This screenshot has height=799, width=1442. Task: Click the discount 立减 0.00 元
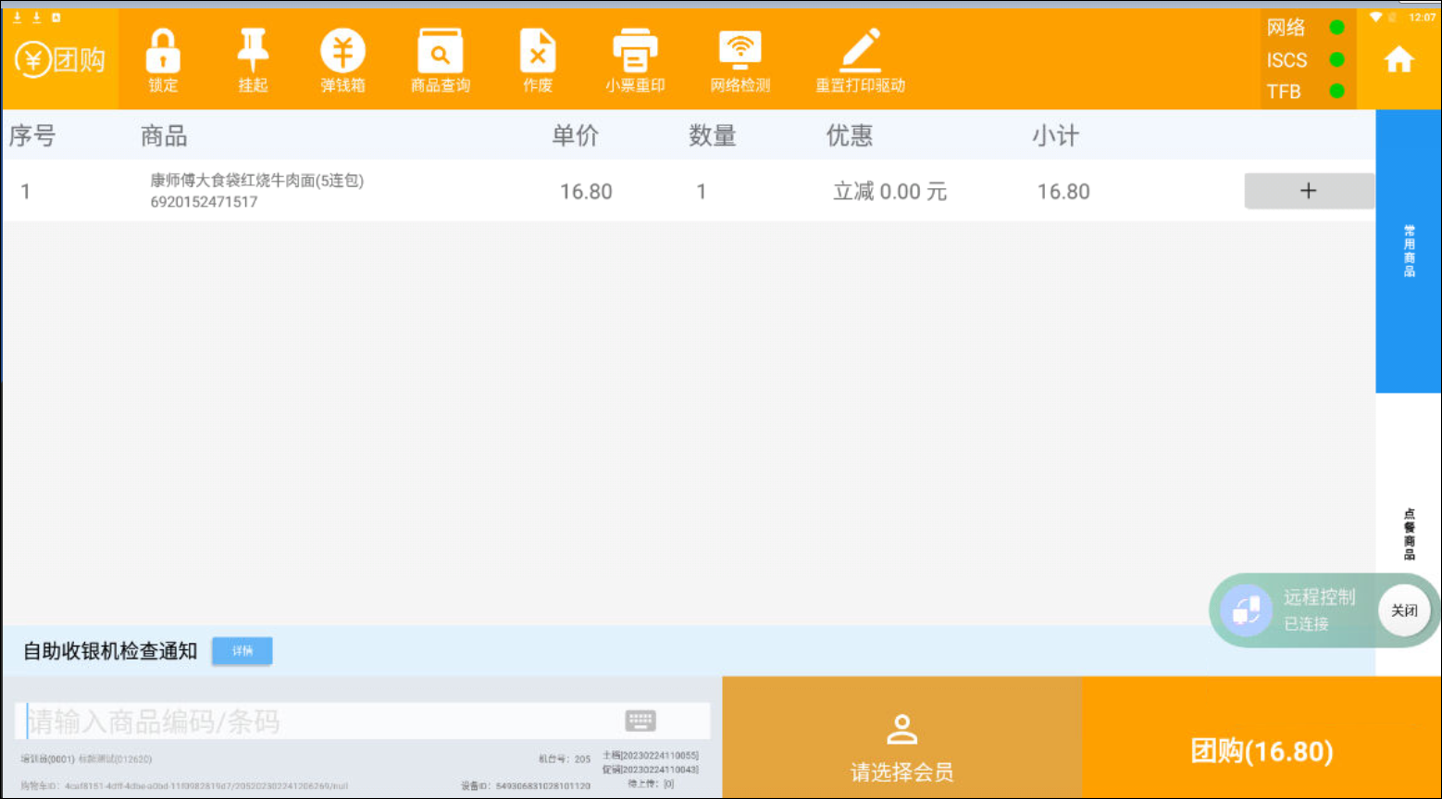click(890, 192)
